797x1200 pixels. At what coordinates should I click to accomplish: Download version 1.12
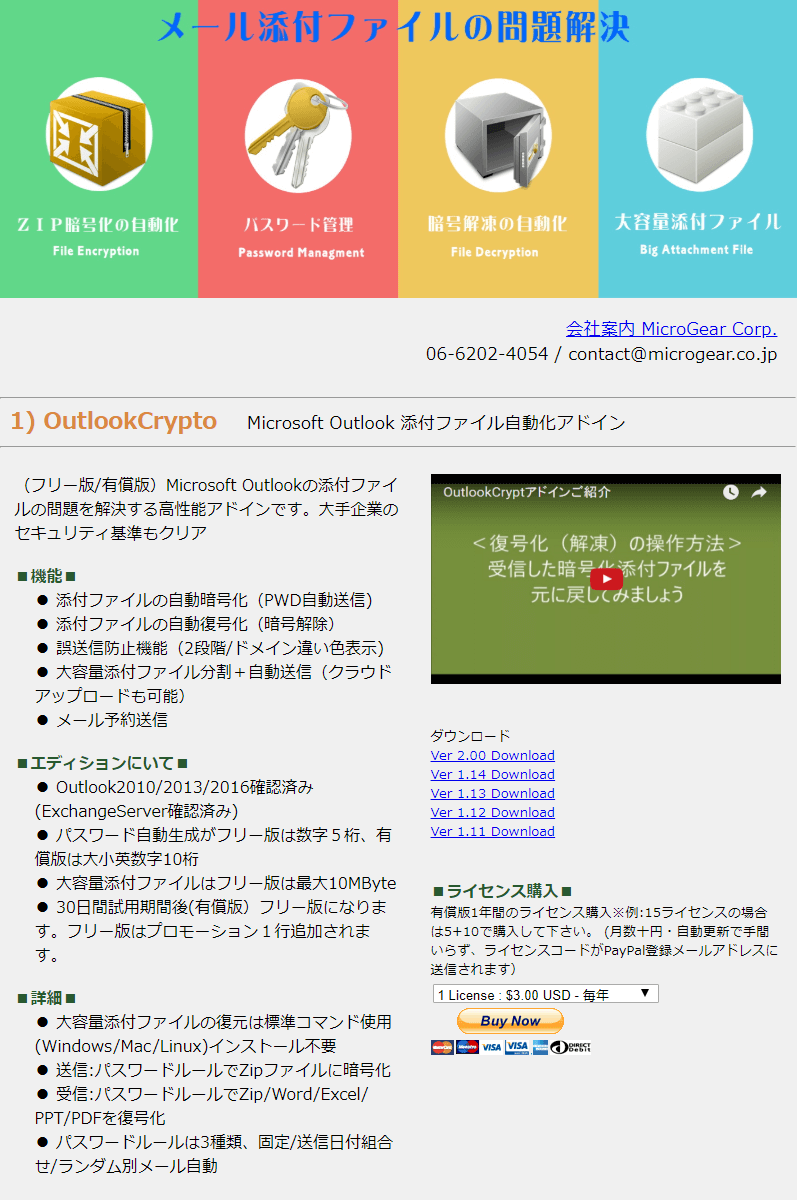point(492,813)
